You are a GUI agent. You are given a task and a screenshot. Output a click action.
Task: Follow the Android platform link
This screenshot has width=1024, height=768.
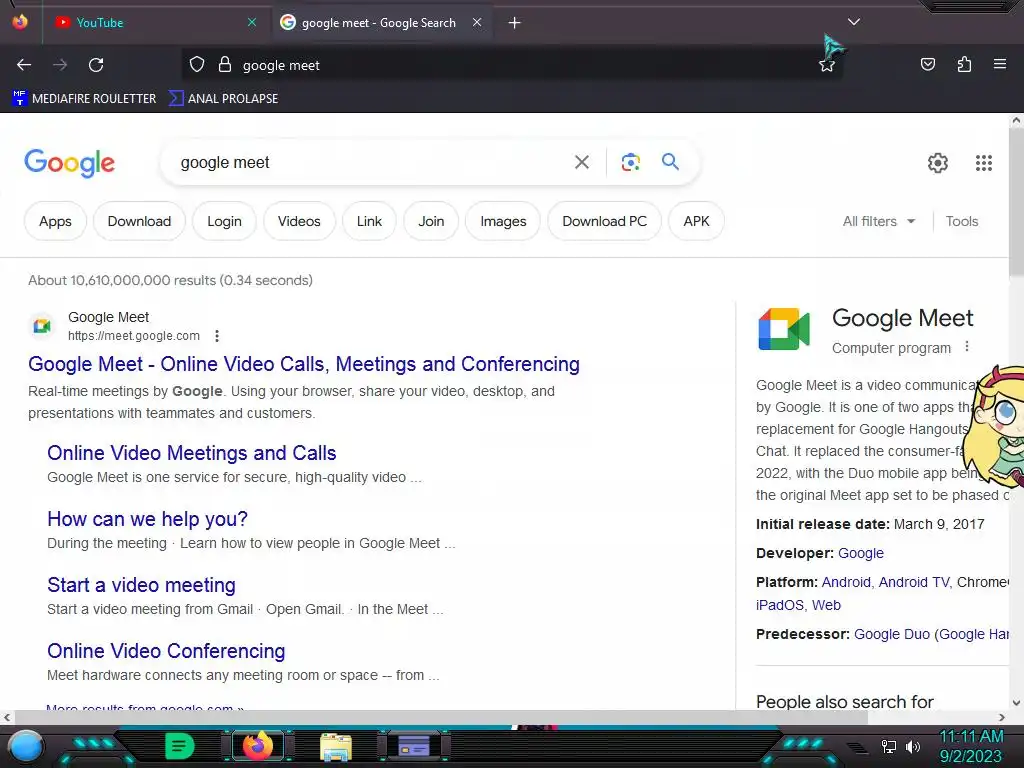tap(846, 582)
